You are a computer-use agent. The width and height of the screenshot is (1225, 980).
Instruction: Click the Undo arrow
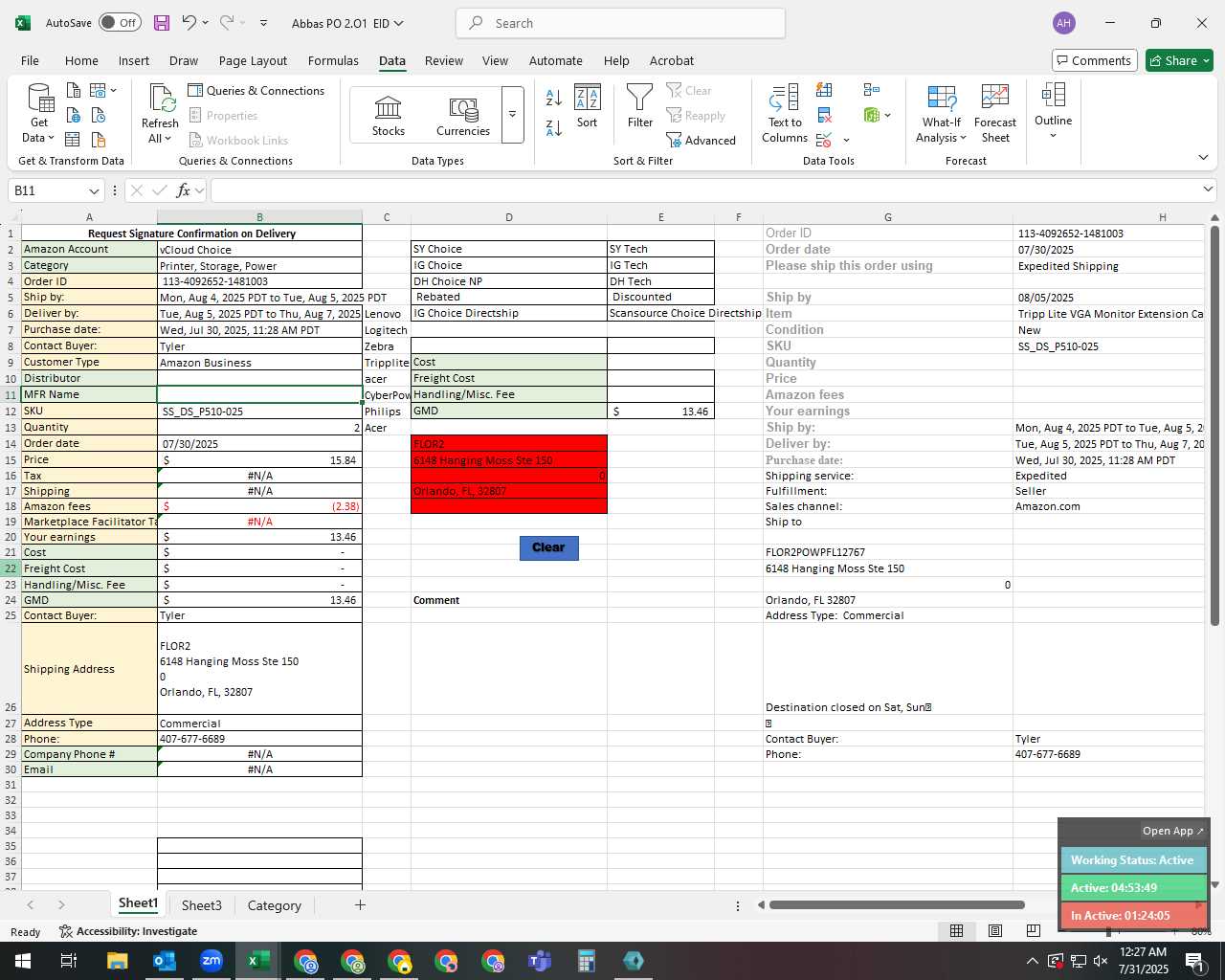click(189, 23)
